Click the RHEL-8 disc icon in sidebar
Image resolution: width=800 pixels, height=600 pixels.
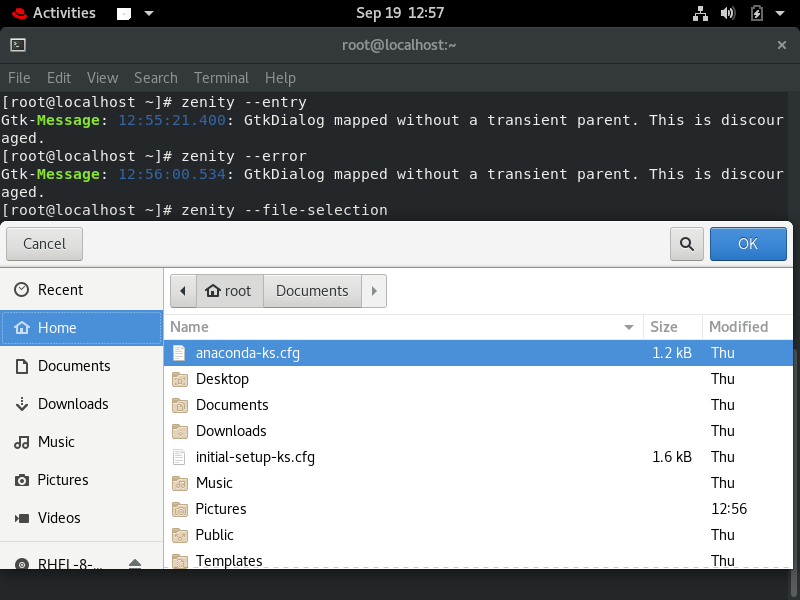pyautogui.click(x=22, y=564)
